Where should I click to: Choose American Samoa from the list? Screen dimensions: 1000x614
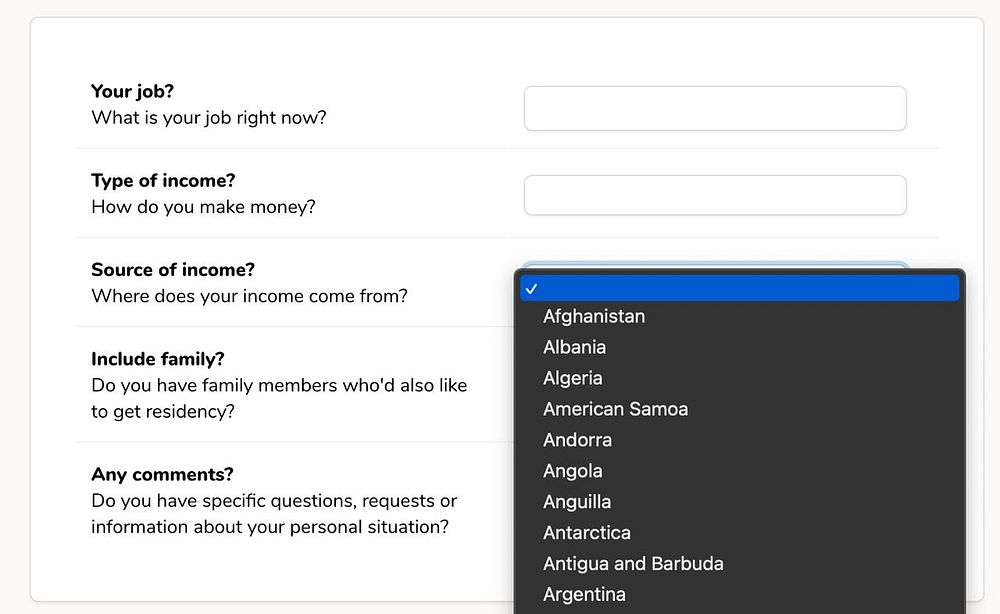click(x=615, y=409)
